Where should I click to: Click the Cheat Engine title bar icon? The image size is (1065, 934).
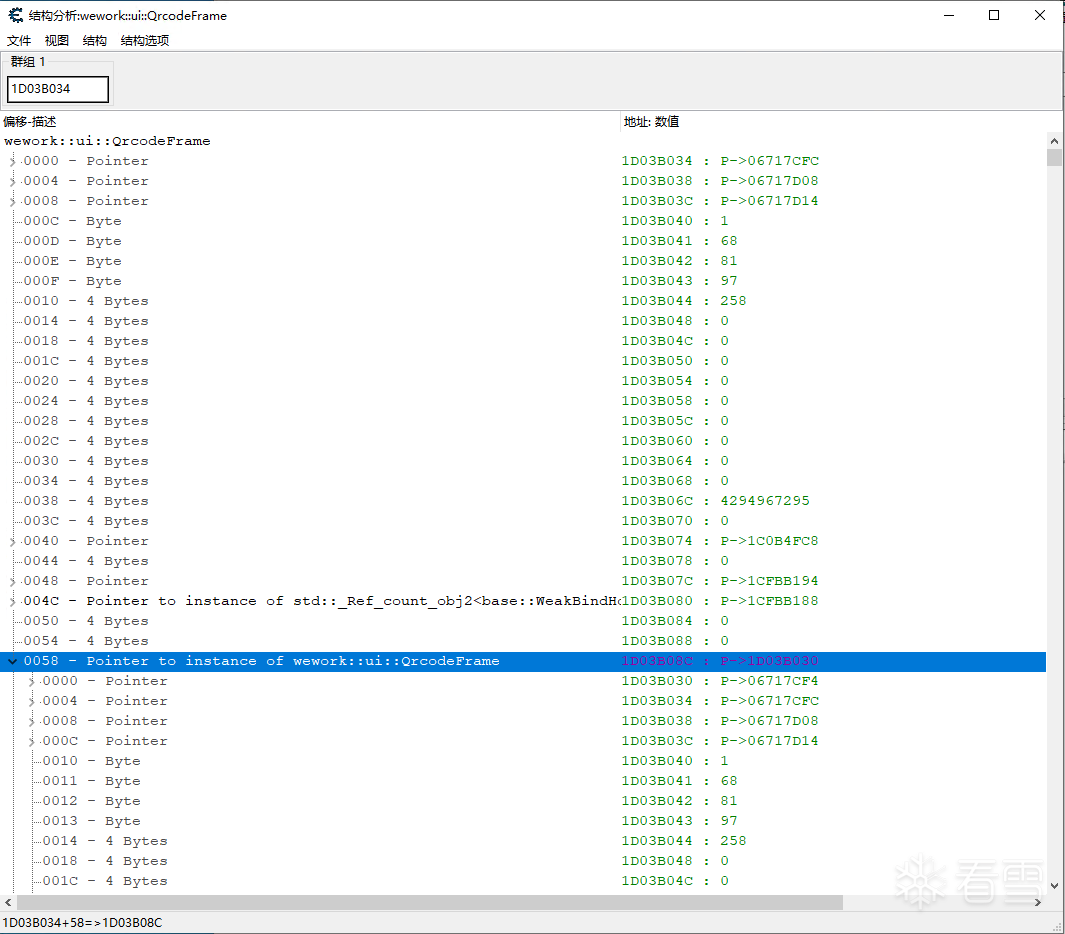[15, 15]
